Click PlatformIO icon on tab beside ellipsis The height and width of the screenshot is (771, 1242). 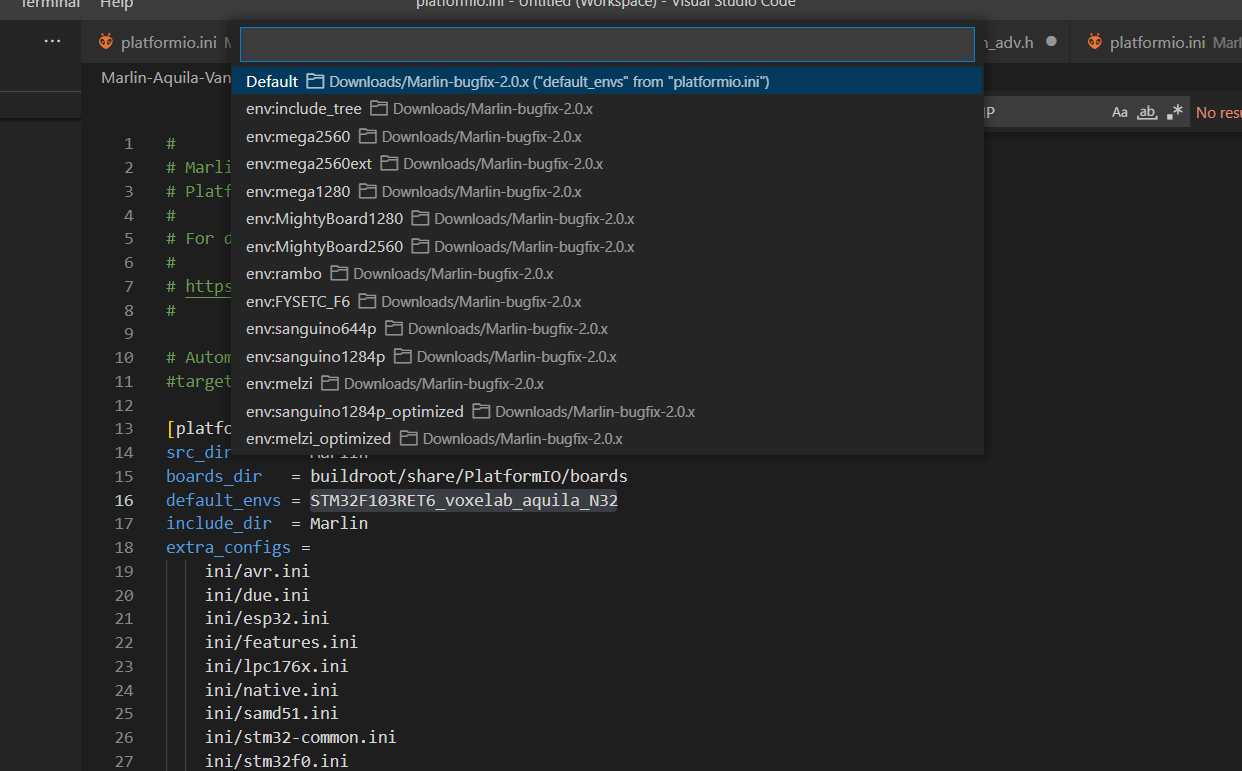(x=105, y=42)
